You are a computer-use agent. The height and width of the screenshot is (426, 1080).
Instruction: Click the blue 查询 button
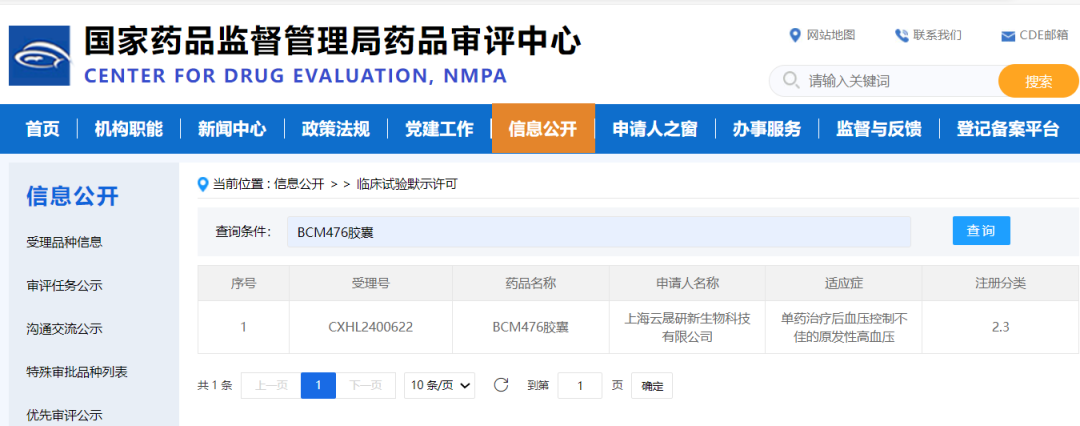click(x=981, y=231)
